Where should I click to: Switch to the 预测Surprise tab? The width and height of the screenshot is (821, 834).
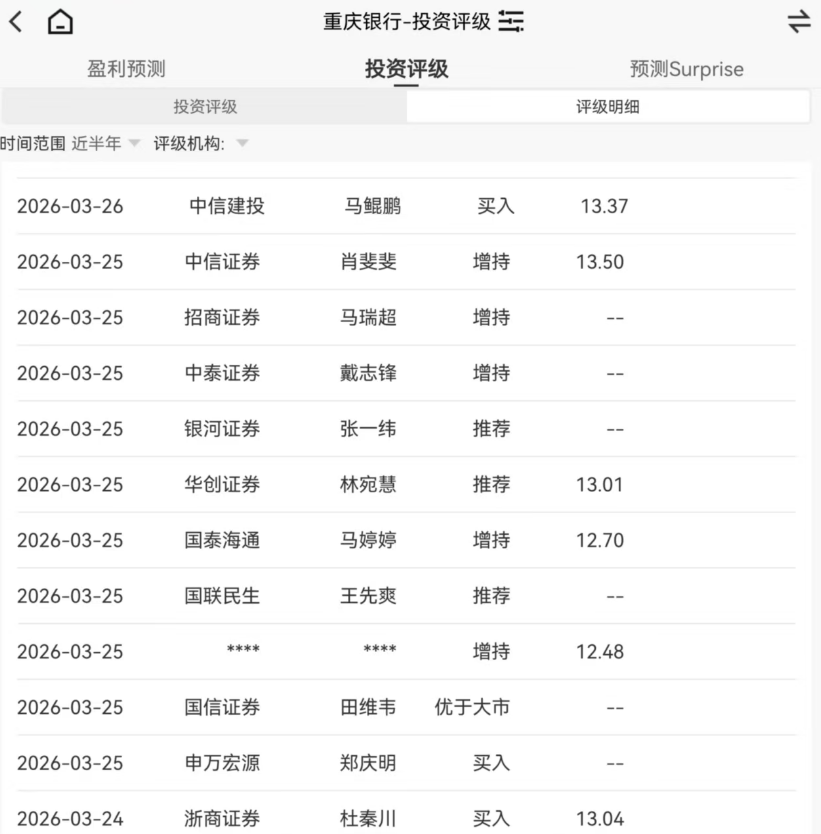tap(686, 69)
